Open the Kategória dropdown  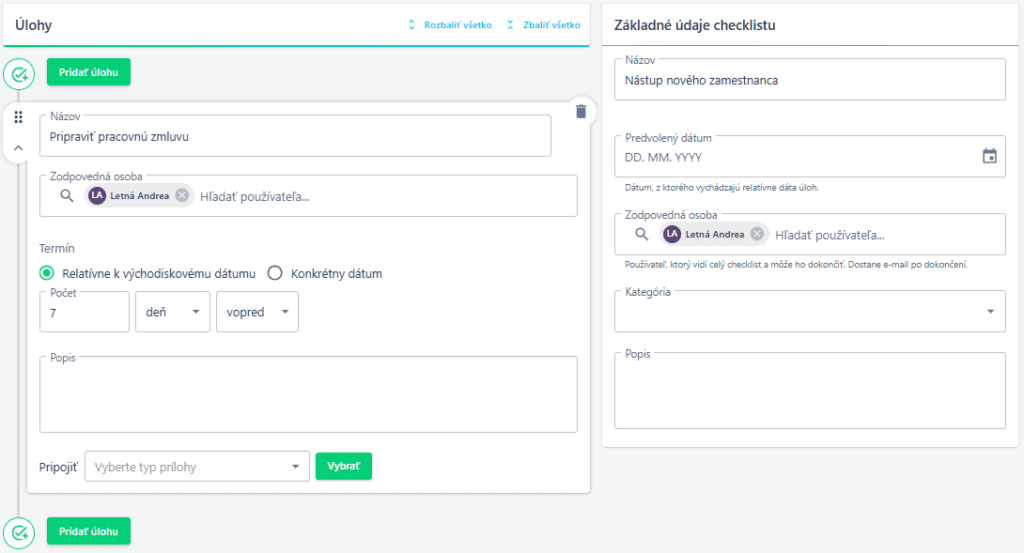(809, 312)
